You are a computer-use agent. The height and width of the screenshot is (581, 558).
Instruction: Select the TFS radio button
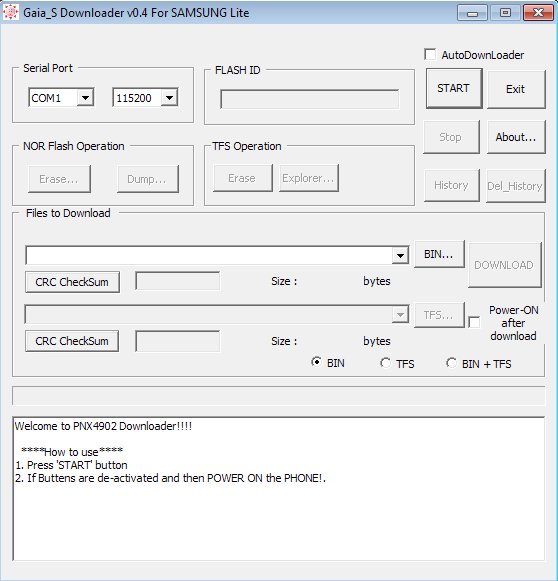(x=385, y=363)
